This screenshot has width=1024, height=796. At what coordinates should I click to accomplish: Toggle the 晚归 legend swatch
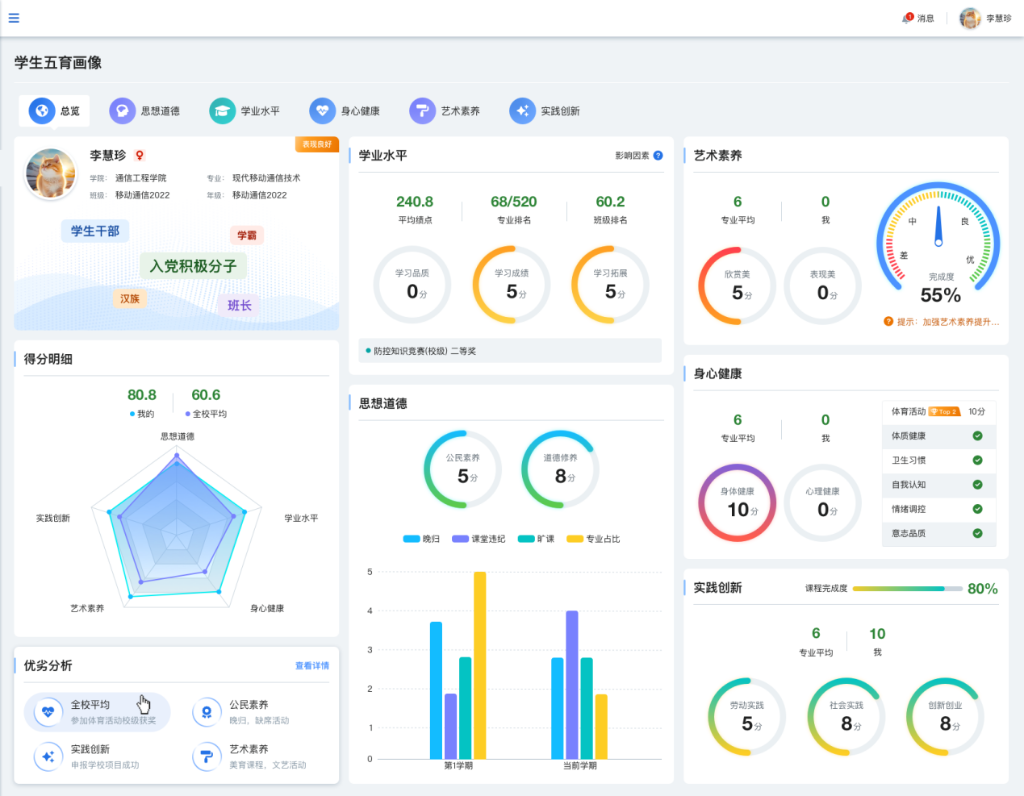[411, 539]
